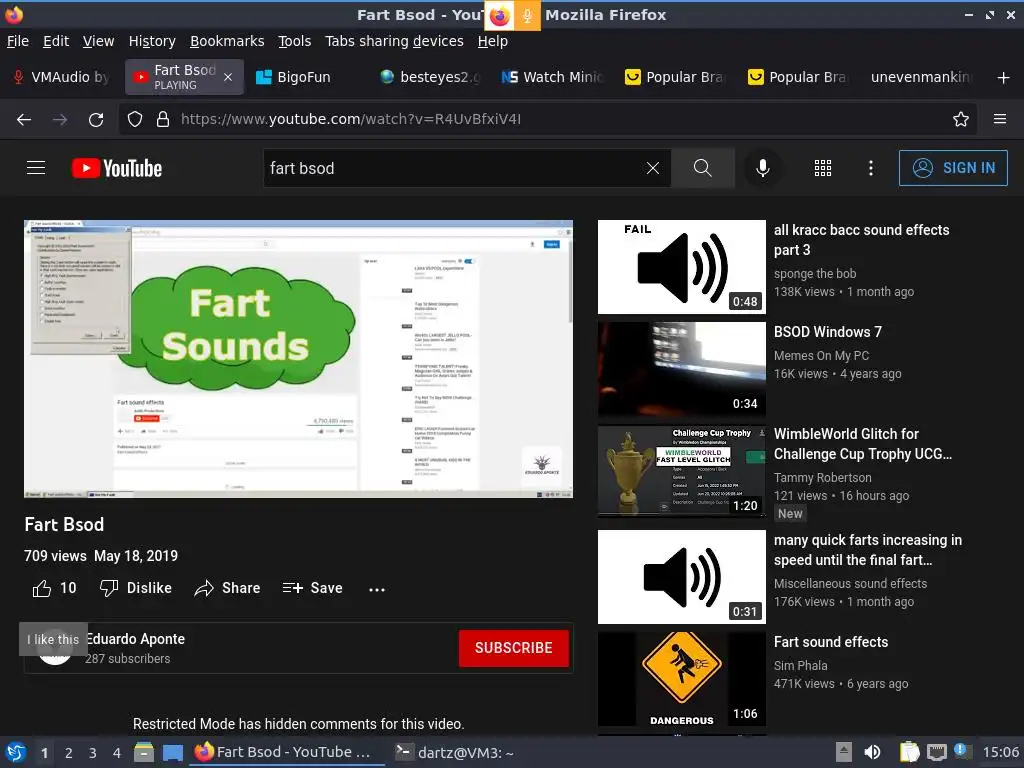Click the 'sponge the bob' channel name

pos(814,274)
